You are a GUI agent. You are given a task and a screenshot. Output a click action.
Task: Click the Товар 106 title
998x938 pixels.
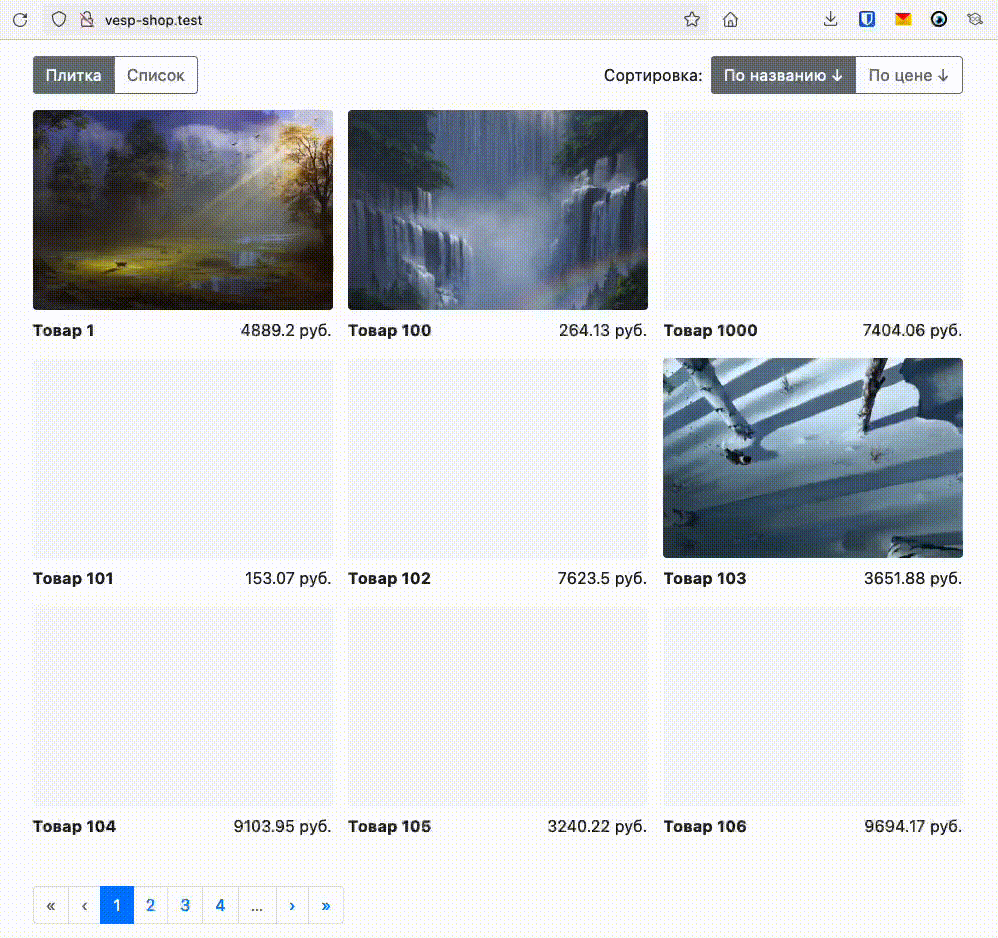[x=705, y=827]
